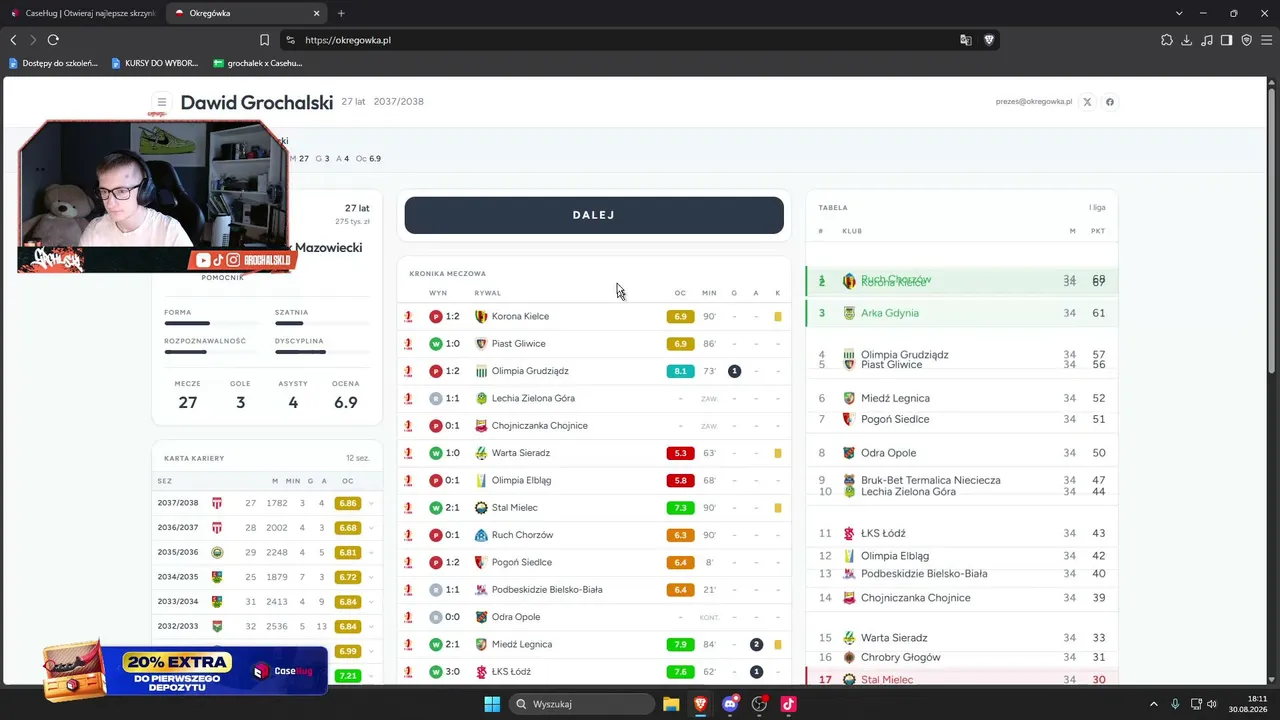Open the tab search dropdown arrow

click(x=1179, y=13)
